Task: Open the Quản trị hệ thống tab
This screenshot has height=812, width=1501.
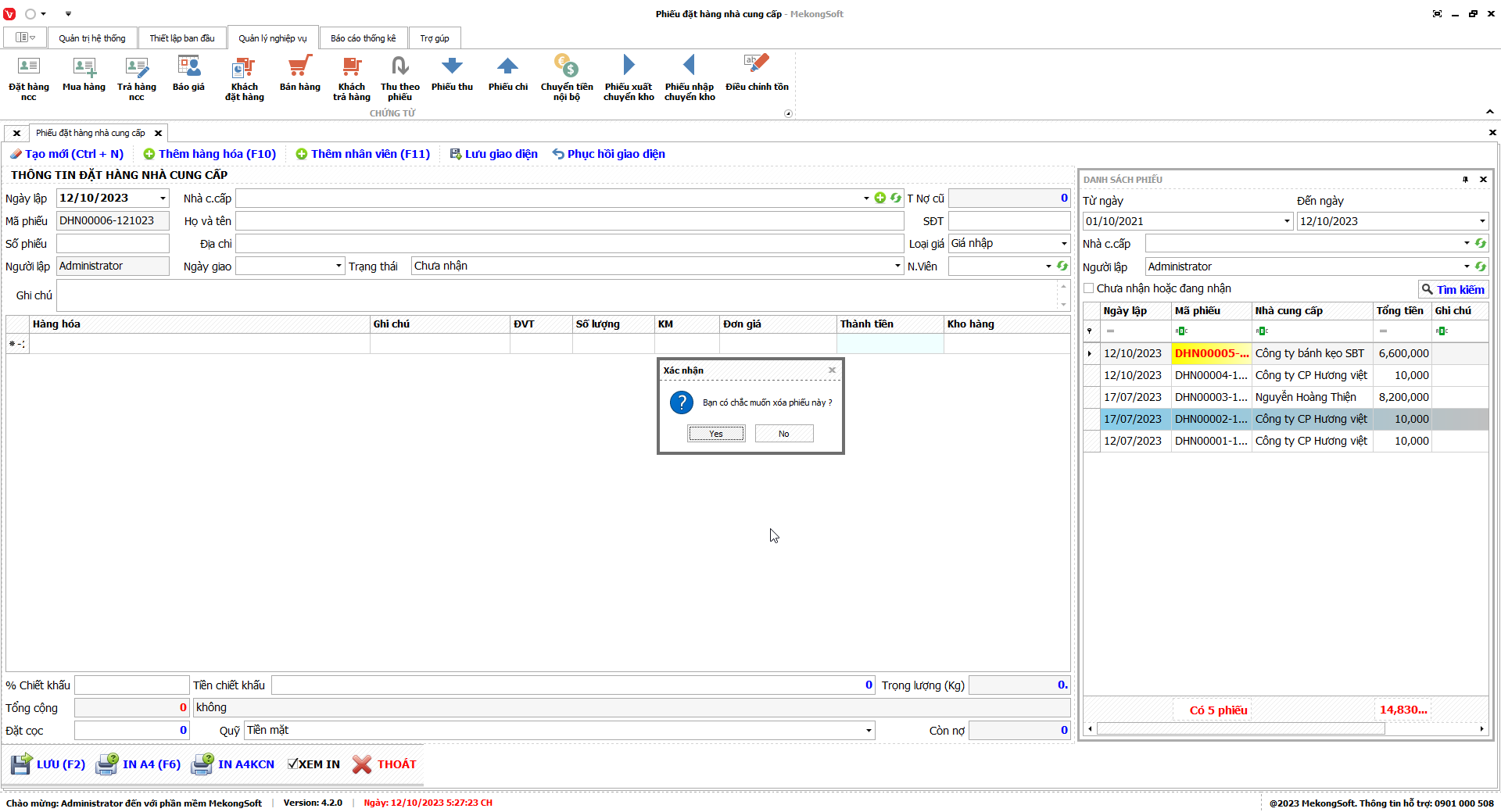Action: 91,38
